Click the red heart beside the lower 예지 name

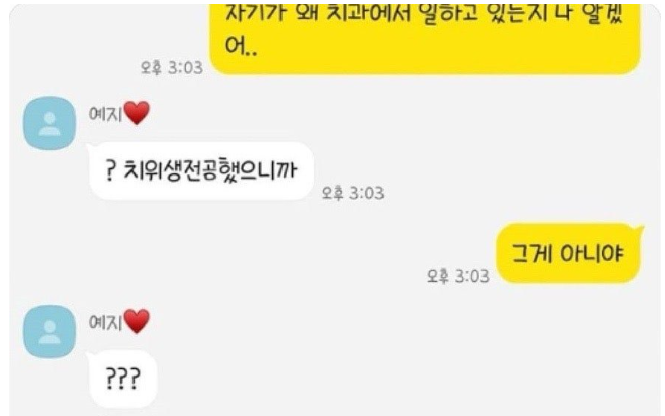pyautogui.click(x=137, y=321)
